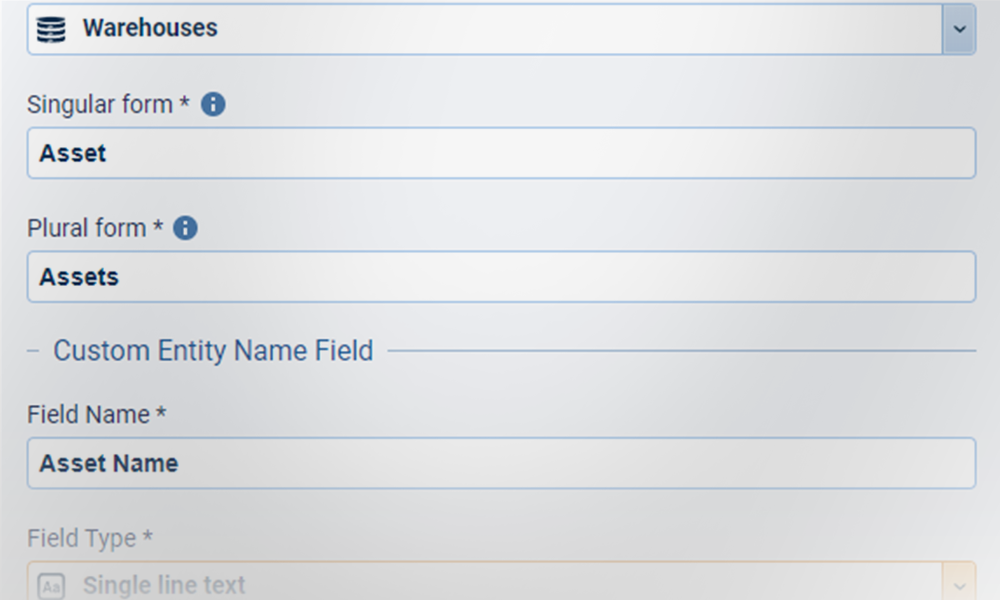Show info for Singular form
1000x600 pixels.
[213, 104]
